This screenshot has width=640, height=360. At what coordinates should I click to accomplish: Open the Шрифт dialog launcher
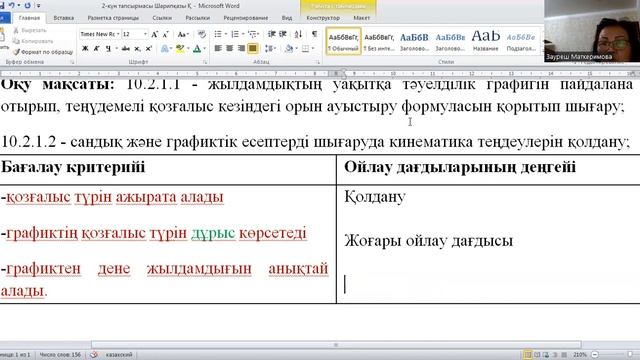click(205, 62)
